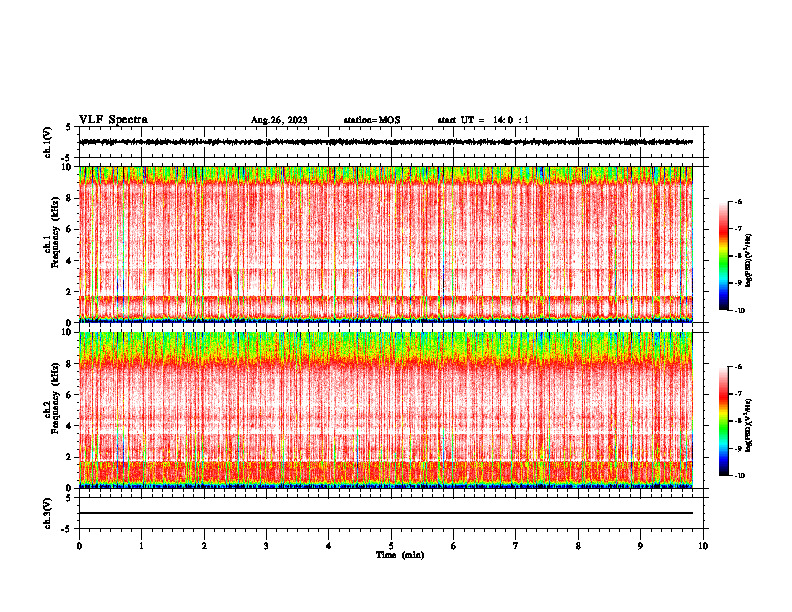Click the ch.1(V) axis label
792x612 pixels.
(48, 142)
